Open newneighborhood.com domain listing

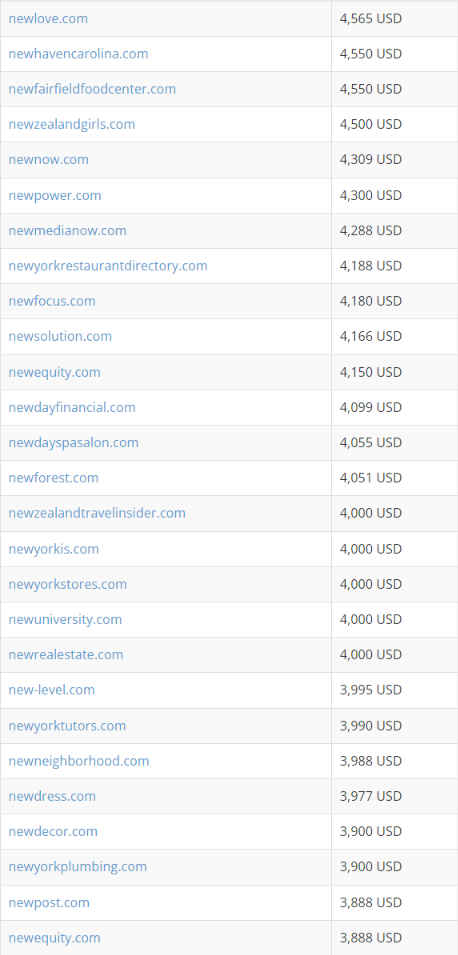pos(79,761)
